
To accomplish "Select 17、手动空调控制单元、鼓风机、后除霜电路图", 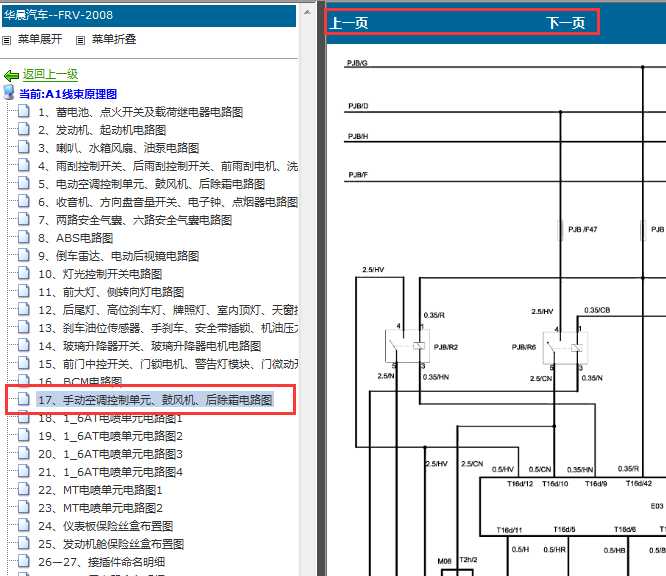I will 155,400.
